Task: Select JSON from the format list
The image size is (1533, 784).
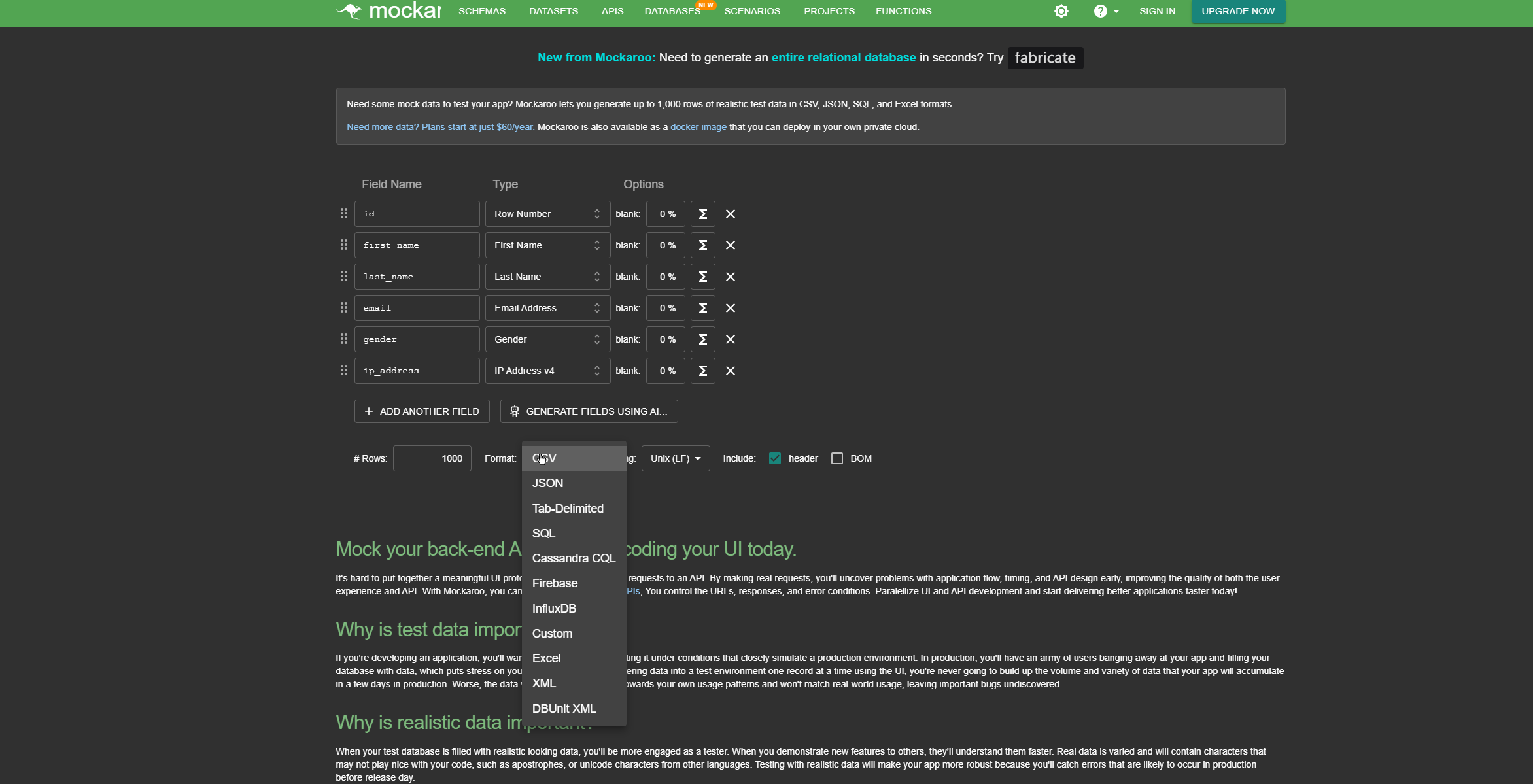Action: click(x=547, y=483)
